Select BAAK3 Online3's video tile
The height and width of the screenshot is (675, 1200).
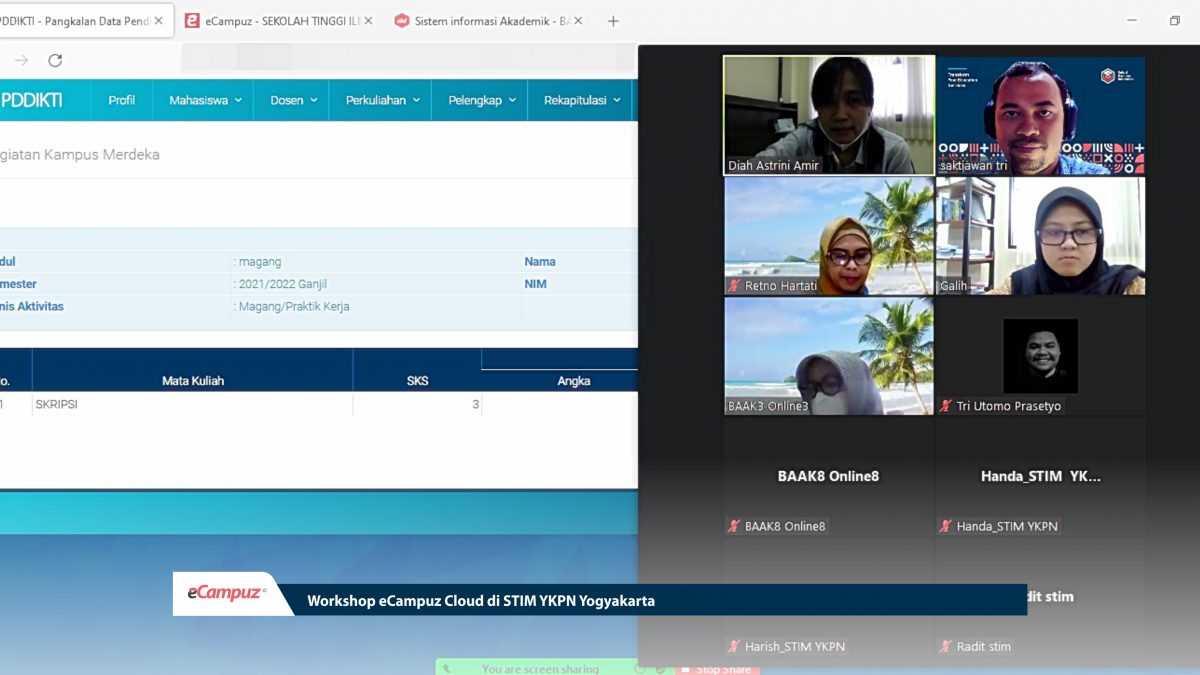[829, 356]
